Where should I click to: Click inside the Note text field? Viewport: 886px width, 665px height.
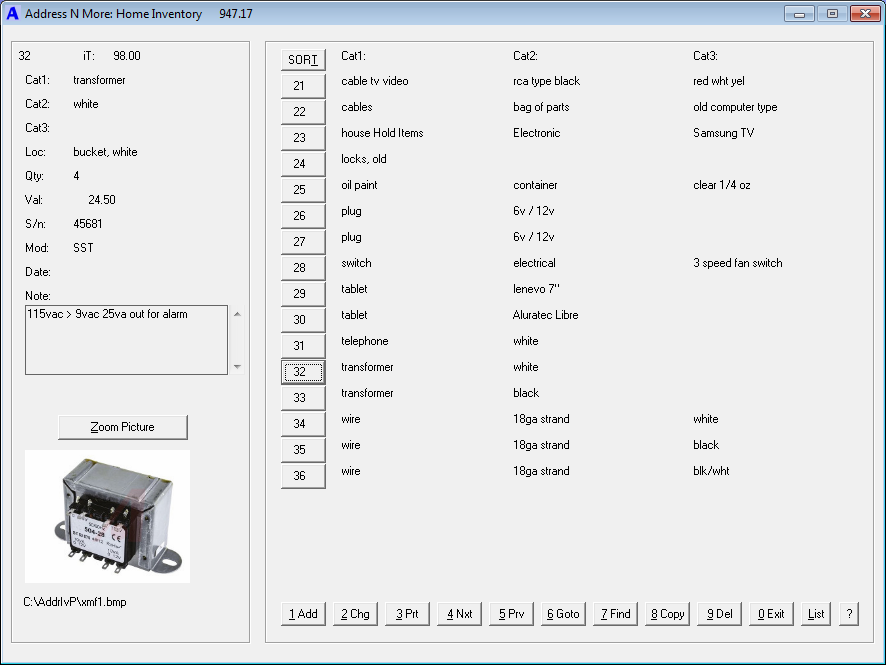pyautogui.click(x=125, y=338)
